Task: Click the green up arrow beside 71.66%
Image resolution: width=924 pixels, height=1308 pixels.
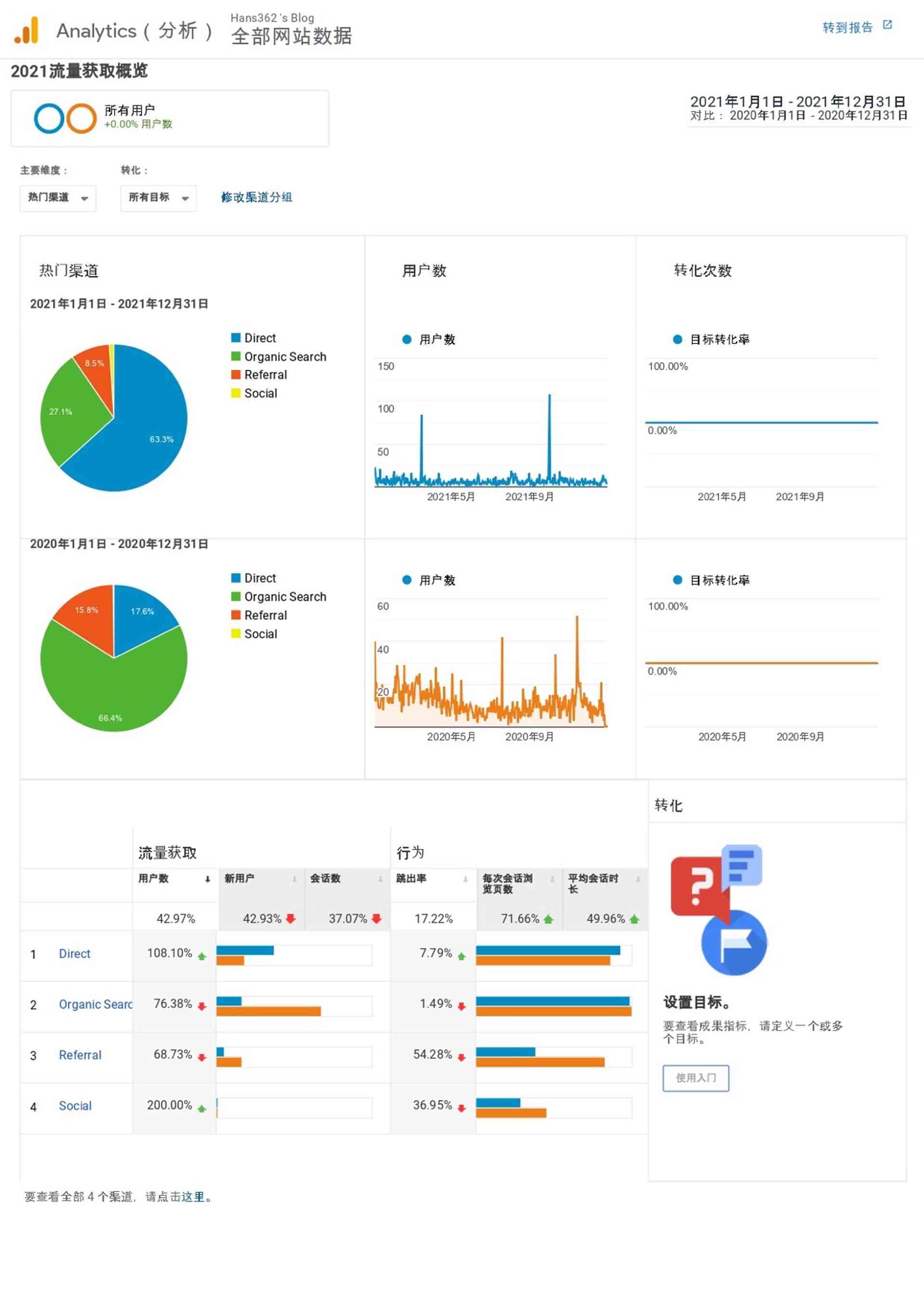Action: pos(548,919)
